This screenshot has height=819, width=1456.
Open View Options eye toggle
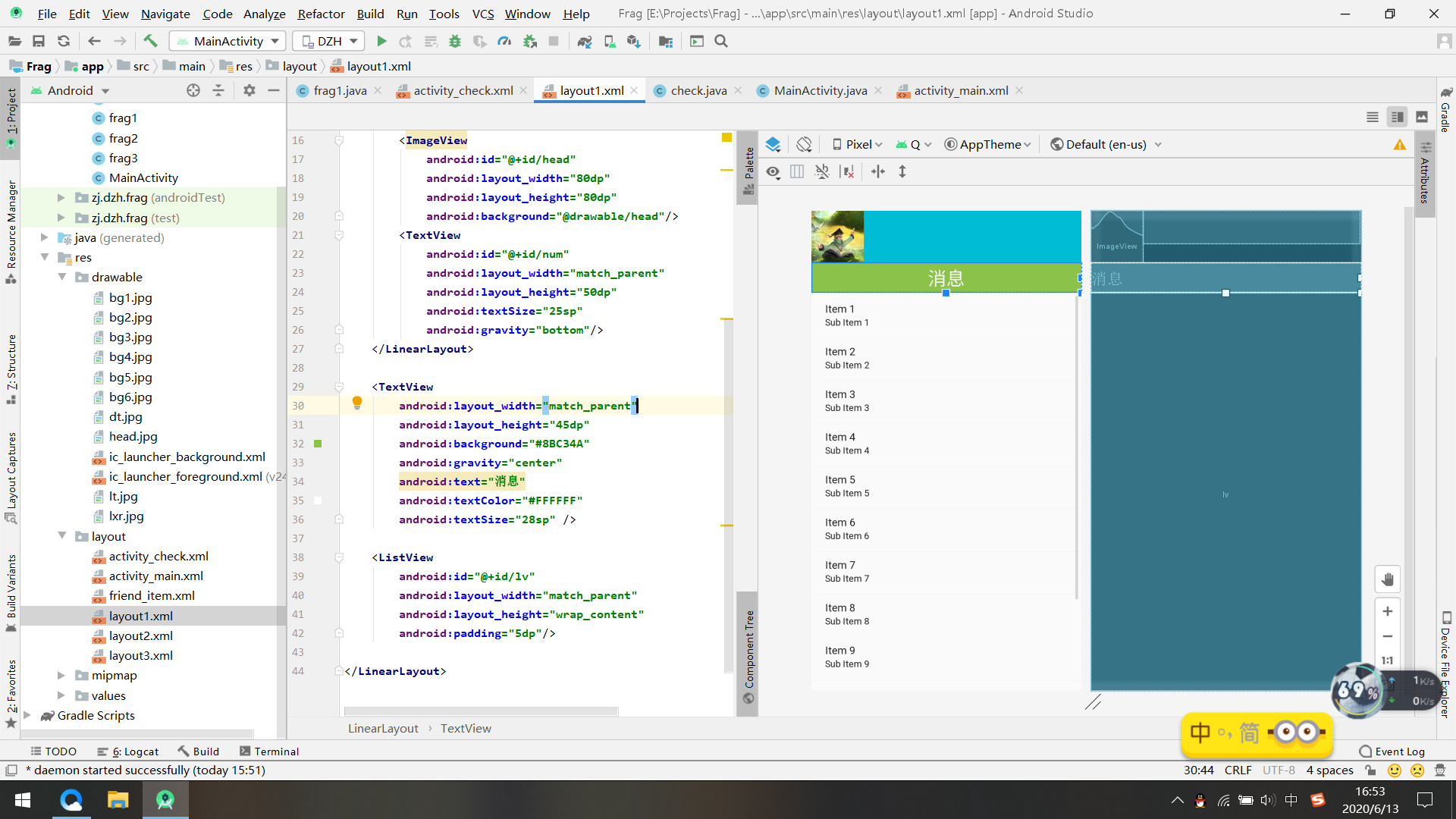pos(773,172)
